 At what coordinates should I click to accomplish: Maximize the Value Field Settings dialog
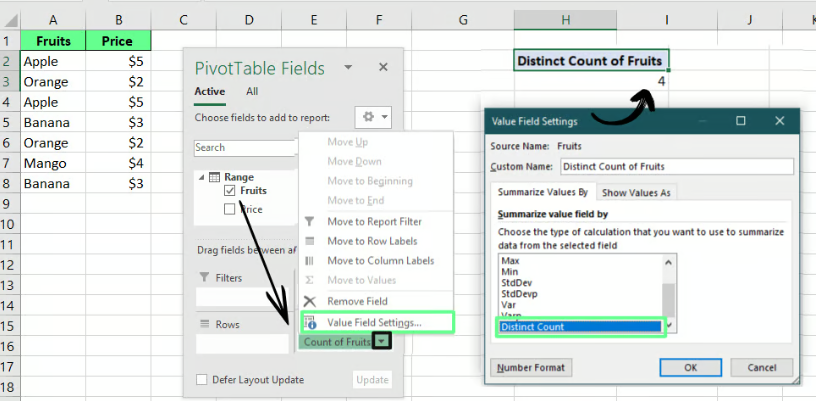pyautogui.click(x=741, y=121)
